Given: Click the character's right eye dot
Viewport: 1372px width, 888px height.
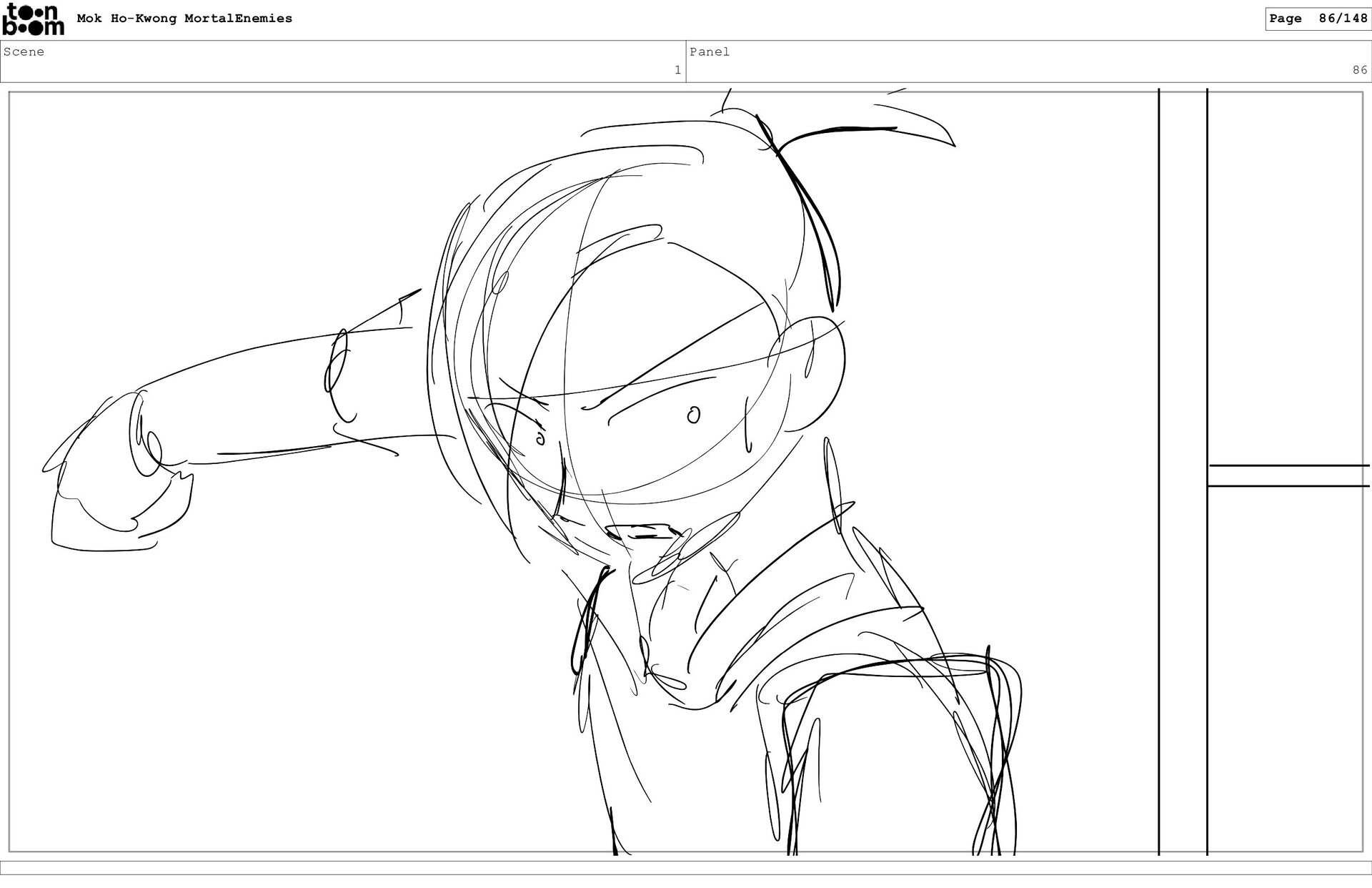Looking at the screenshot, I should pos(693,415).
